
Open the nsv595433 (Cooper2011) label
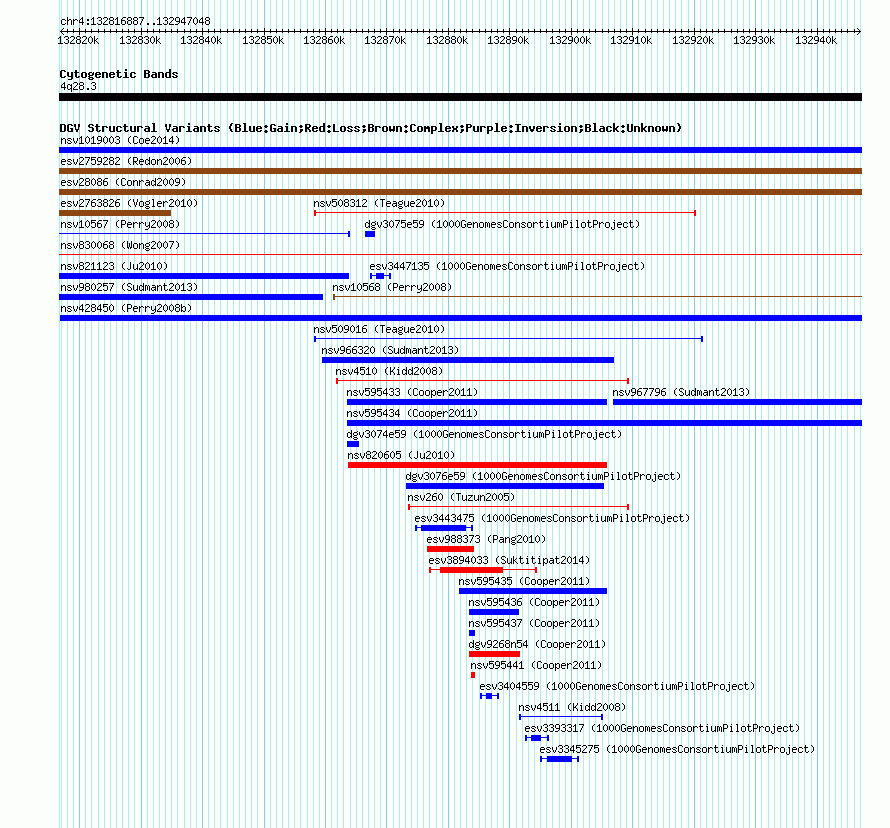(x=412, y=392)
